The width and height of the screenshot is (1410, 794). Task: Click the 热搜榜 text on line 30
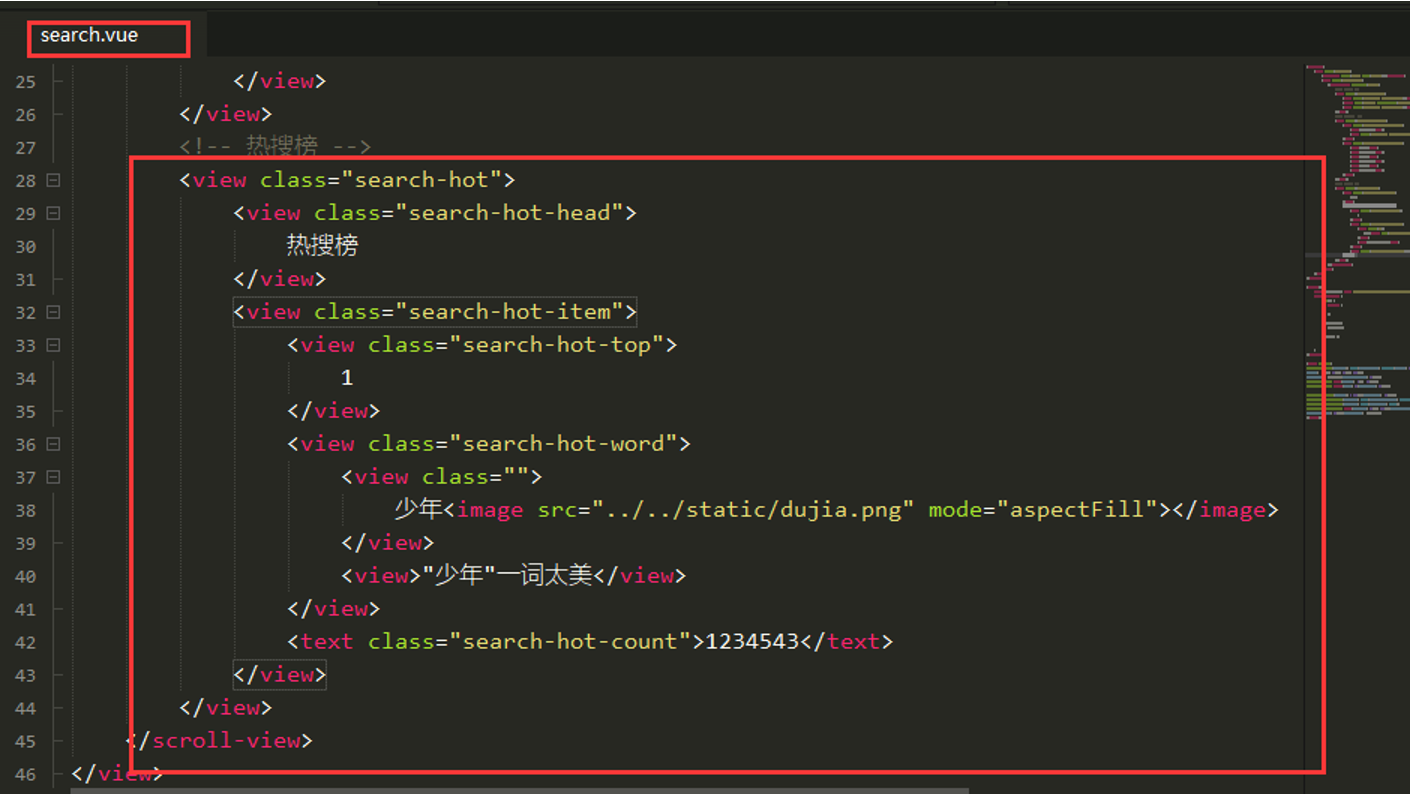[323, 246]
